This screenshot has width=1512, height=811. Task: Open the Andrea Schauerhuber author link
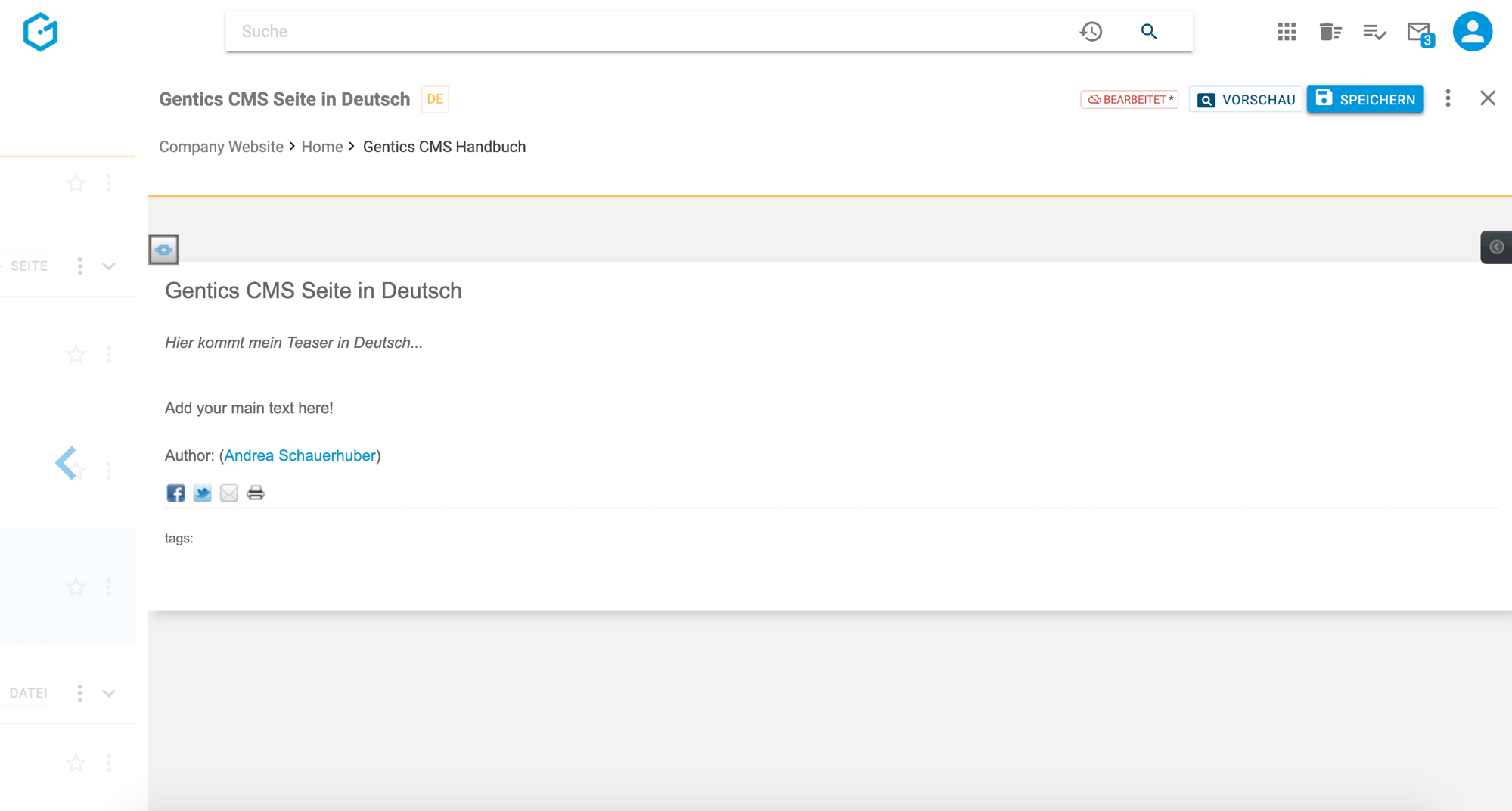300,455
